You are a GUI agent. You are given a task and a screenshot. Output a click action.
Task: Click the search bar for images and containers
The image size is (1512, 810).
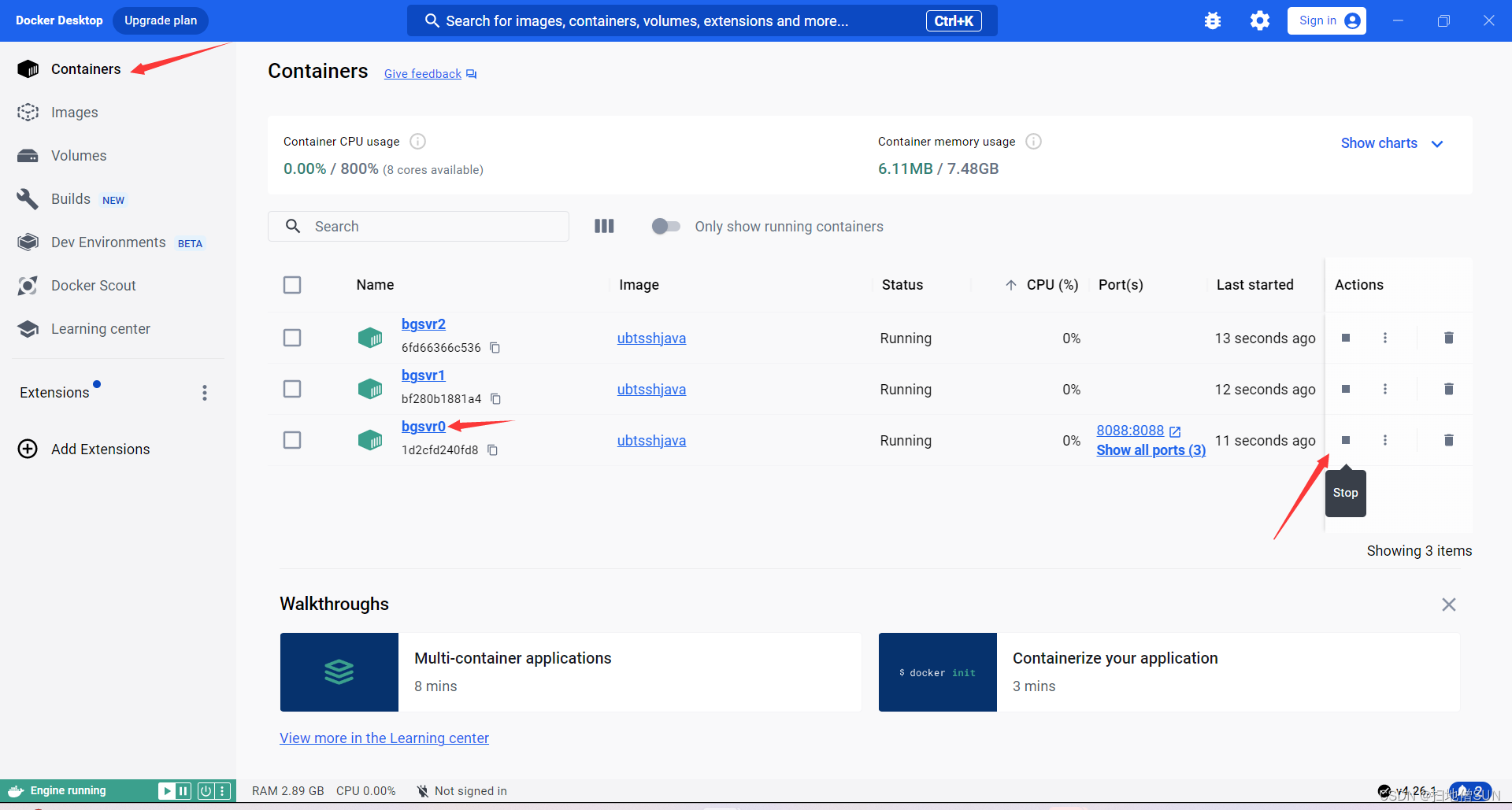point(702,20)
